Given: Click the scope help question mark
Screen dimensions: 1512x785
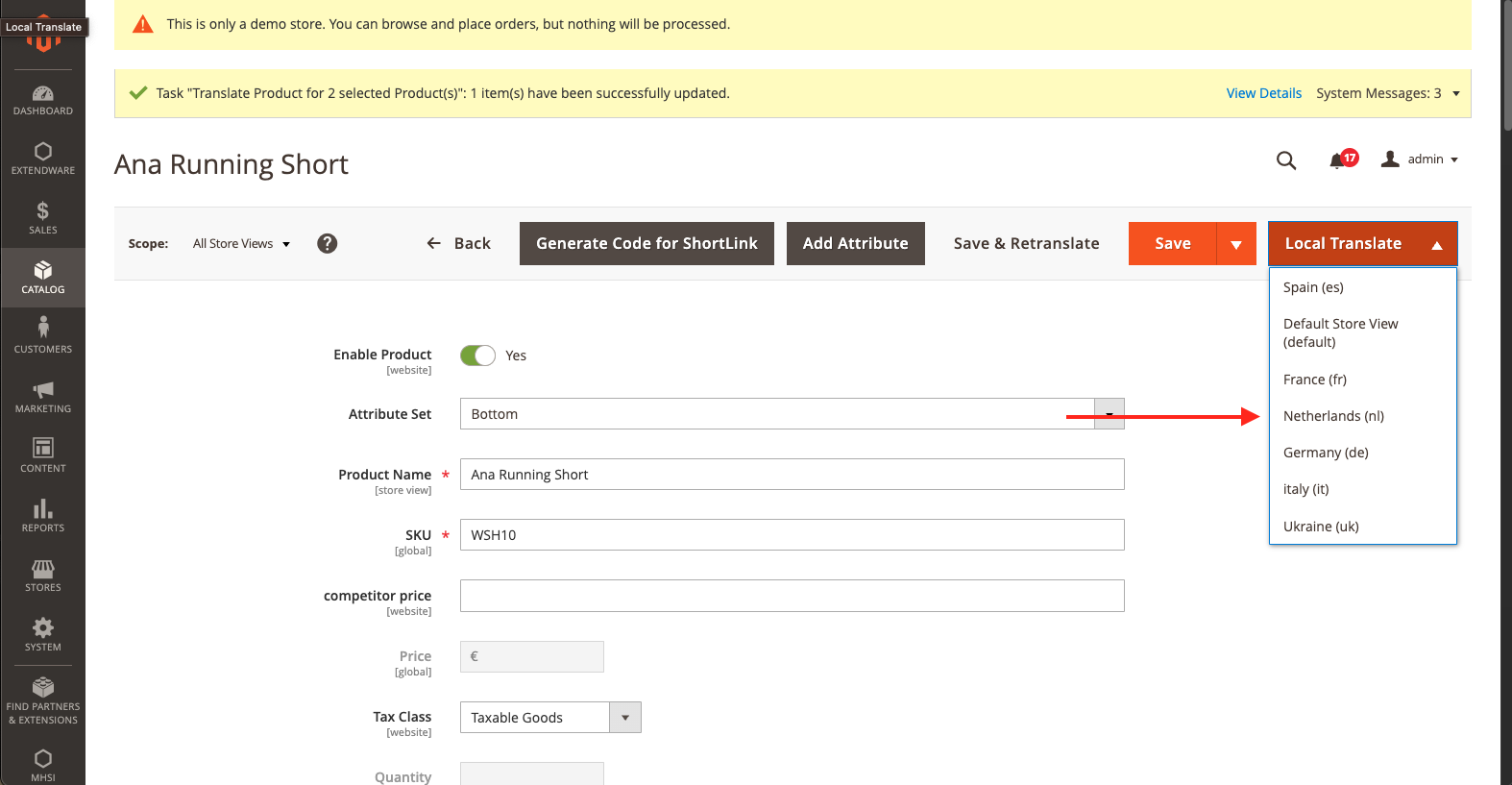Looking at the screenshot, I should (x=328, y=244).
